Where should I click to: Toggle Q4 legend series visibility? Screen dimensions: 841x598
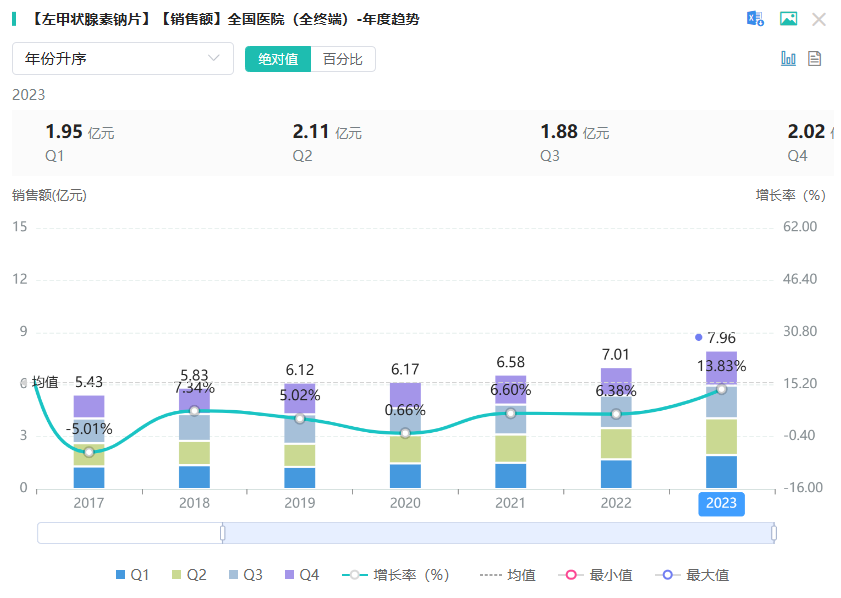pyautogui.click(x=302, y=575)
